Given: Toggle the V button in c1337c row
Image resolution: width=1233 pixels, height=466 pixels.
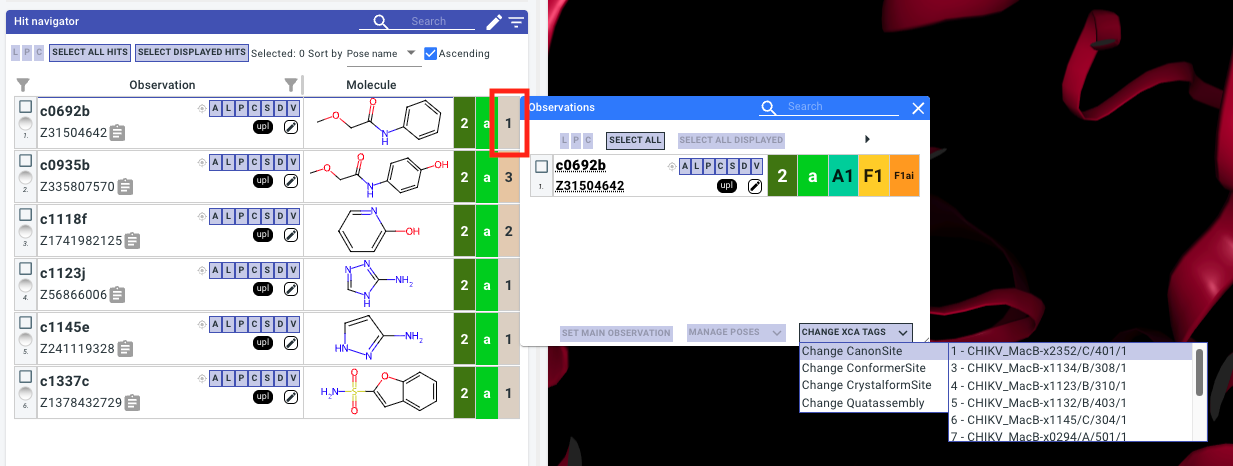Looking at the screenshot, I should click(293, 378).
